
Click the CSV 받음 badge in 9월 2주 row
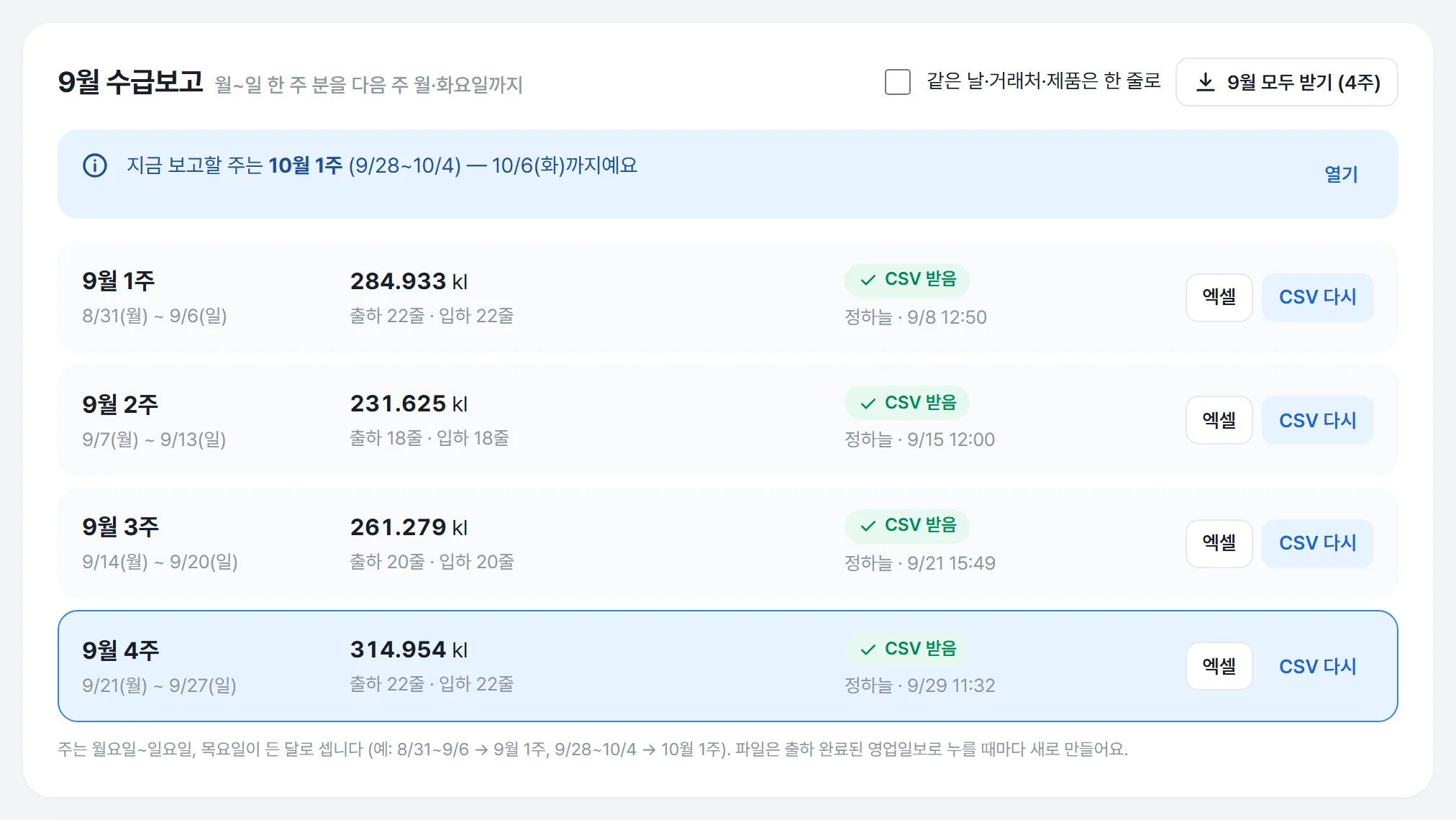[x=906, y=403]
